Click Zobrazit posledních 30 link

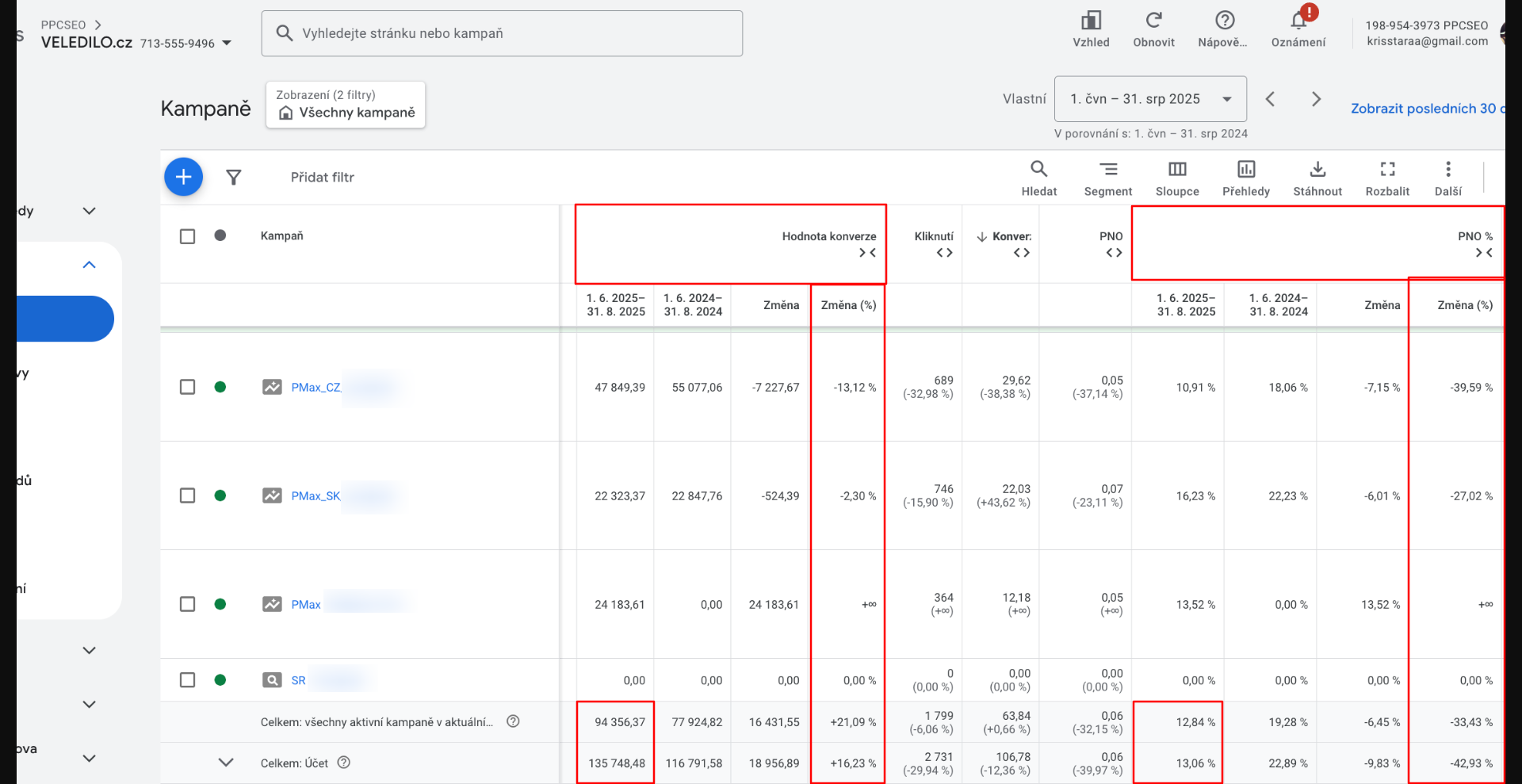point(1425,109)
